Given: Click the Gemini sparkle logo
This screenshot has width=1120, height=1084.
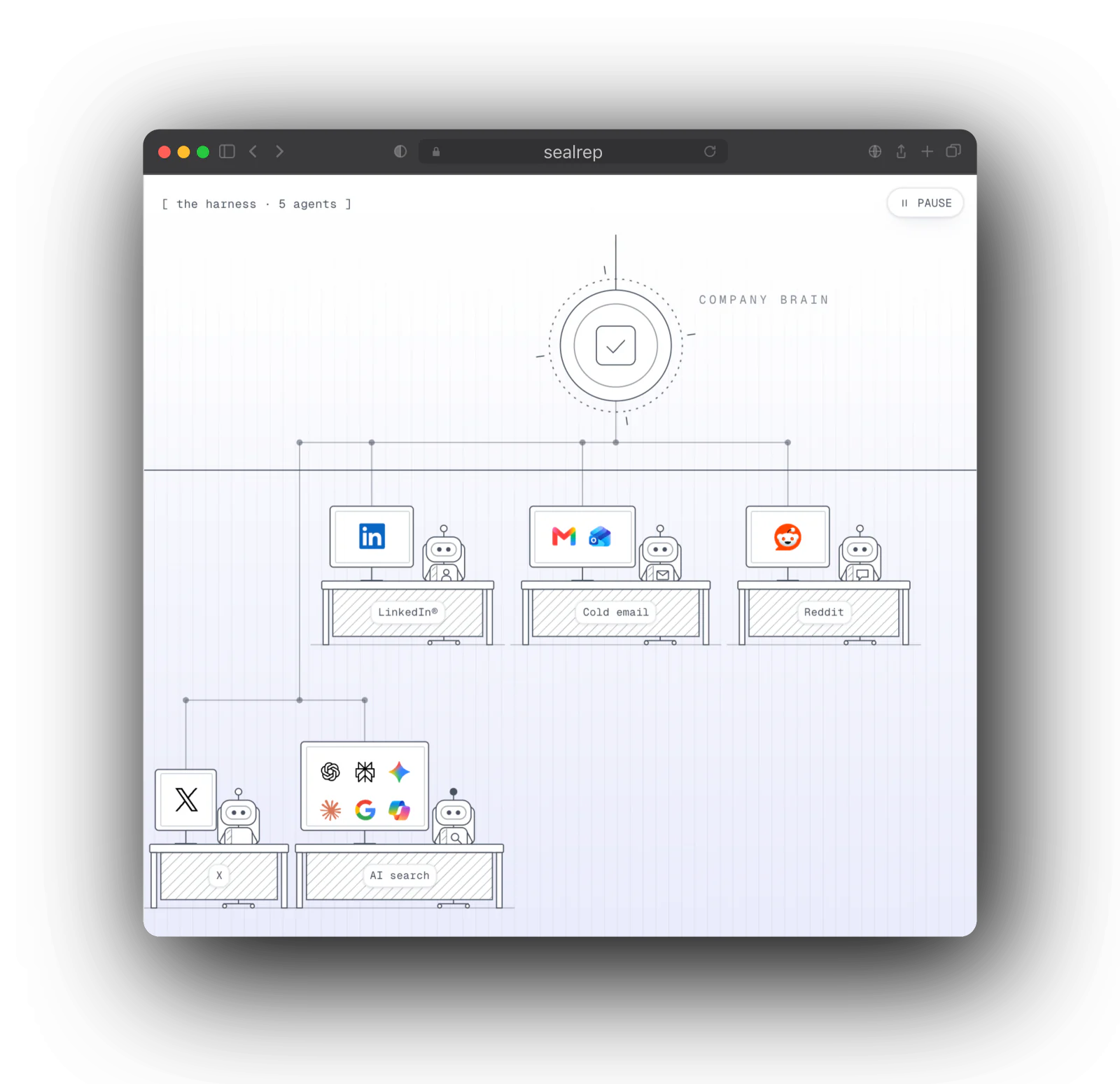Looking at the screenshot, I should tap(399, 772).
